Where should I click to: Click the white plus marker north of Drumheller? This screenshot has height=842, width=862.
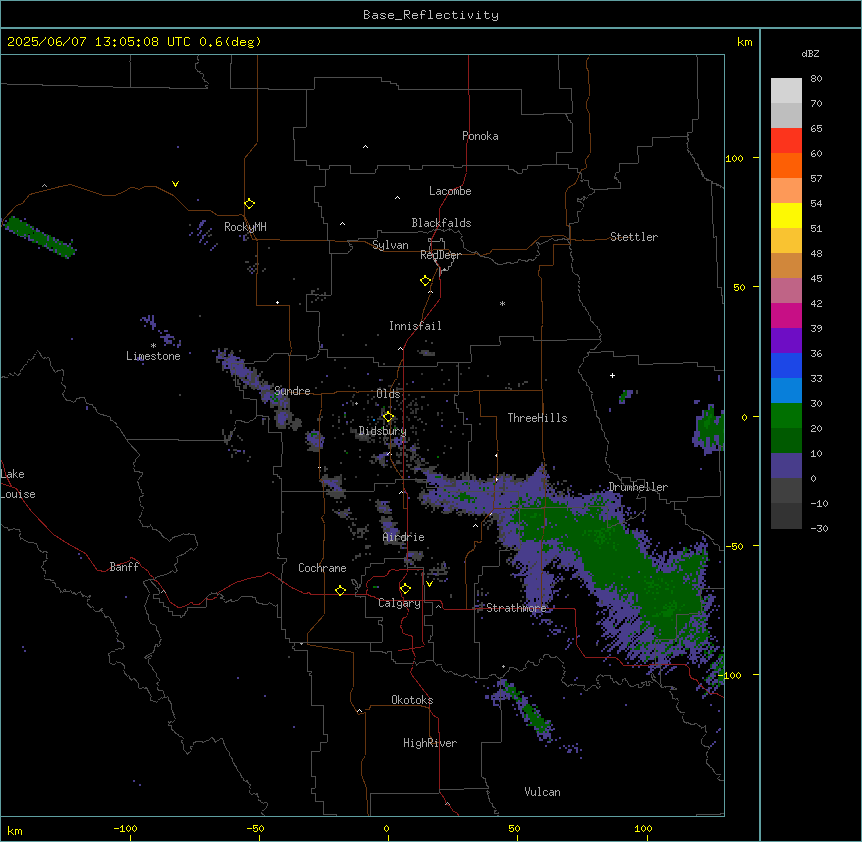pyautogui.click(x=612, y=375)
